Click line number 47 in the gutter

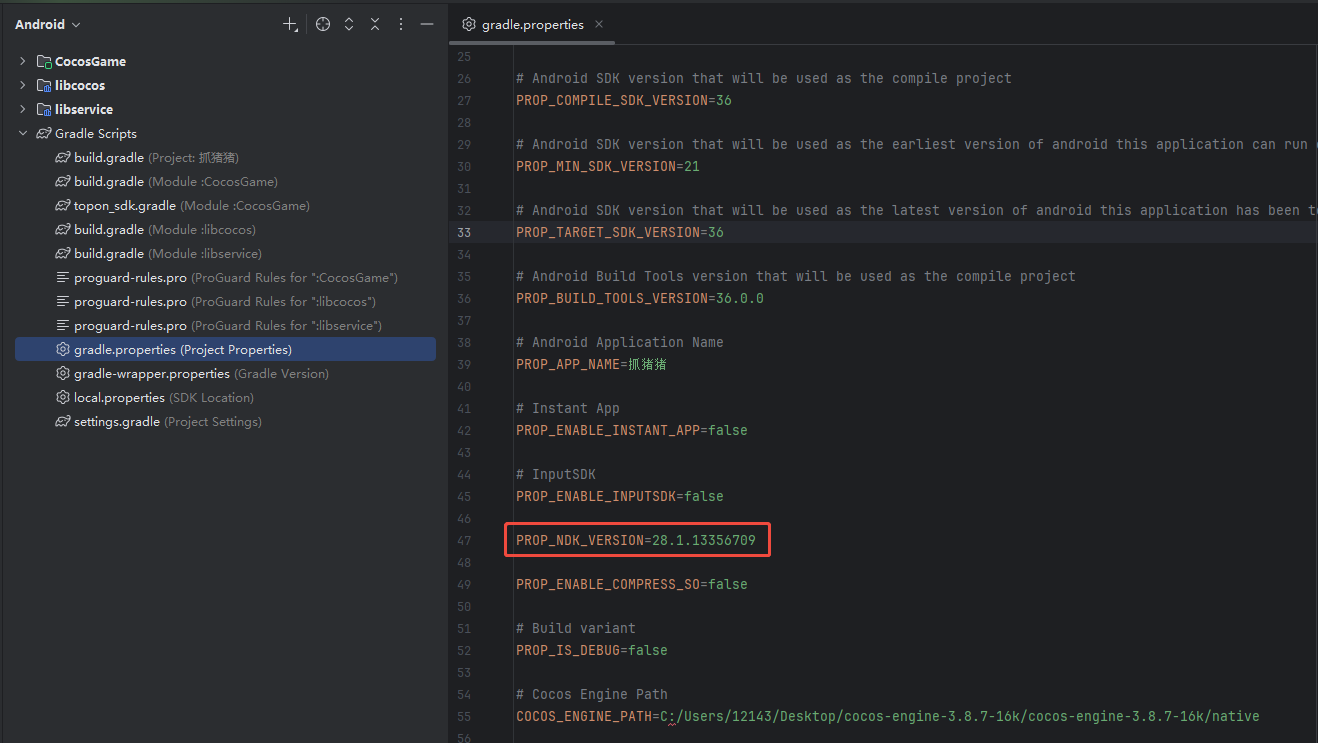pos(463,540)
